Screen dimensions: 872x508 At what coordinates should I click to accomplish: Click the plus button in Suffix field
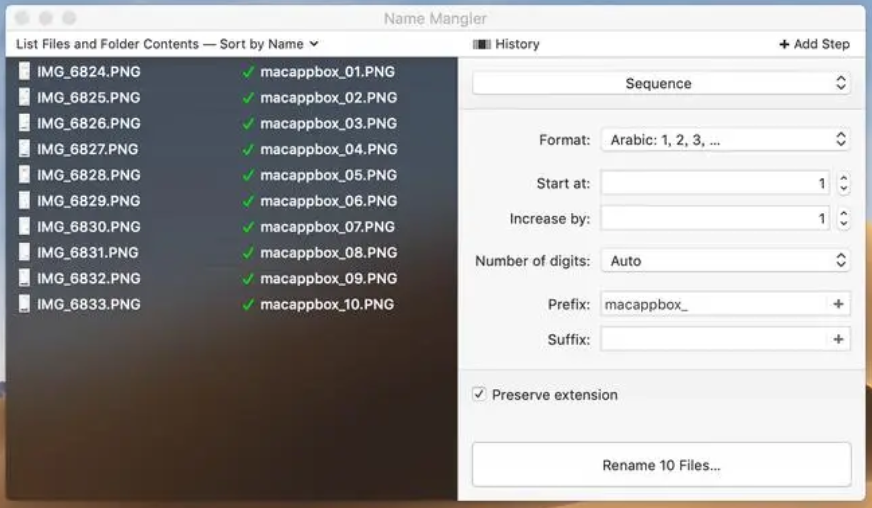[839, 339]
